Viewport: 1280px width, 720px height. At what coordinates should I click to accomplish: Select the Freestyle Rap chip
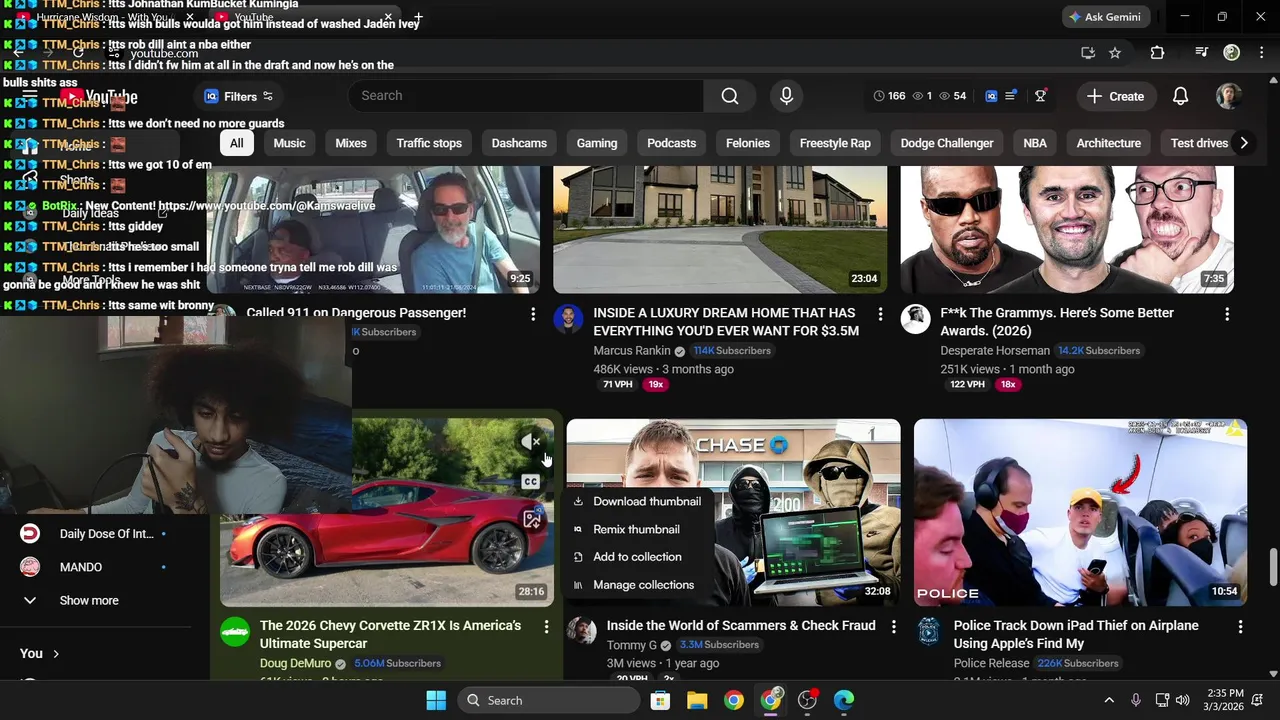(x=835, y=143)
